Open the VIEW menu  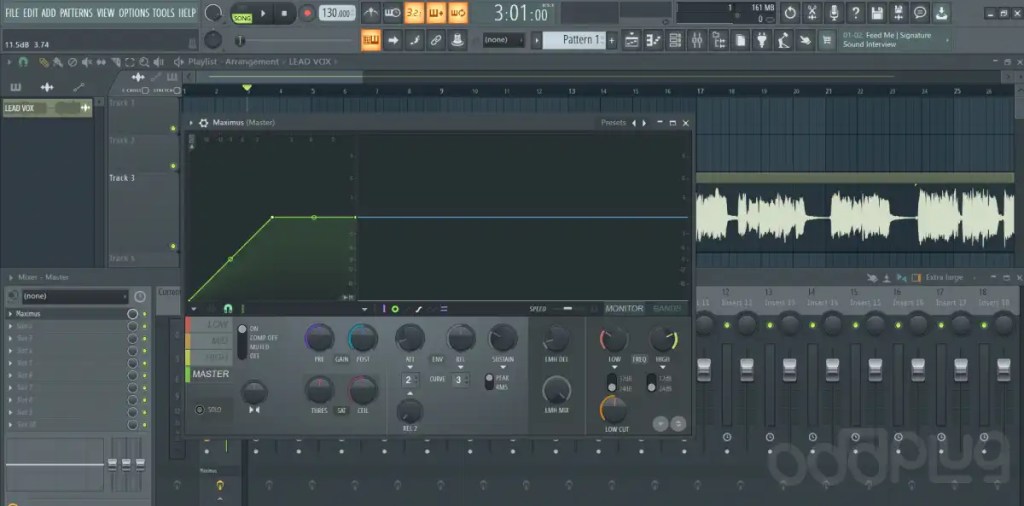[x=106, y=13]
